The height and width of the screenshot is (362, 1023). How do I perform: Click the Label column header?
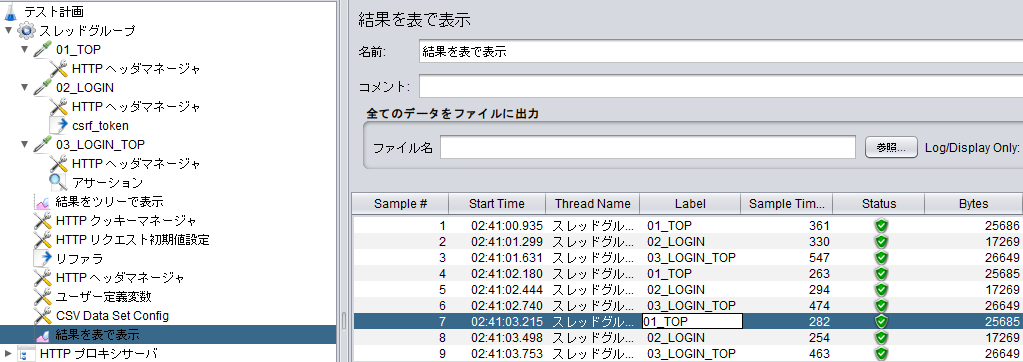pyautogui.click(x=690, y=204)
